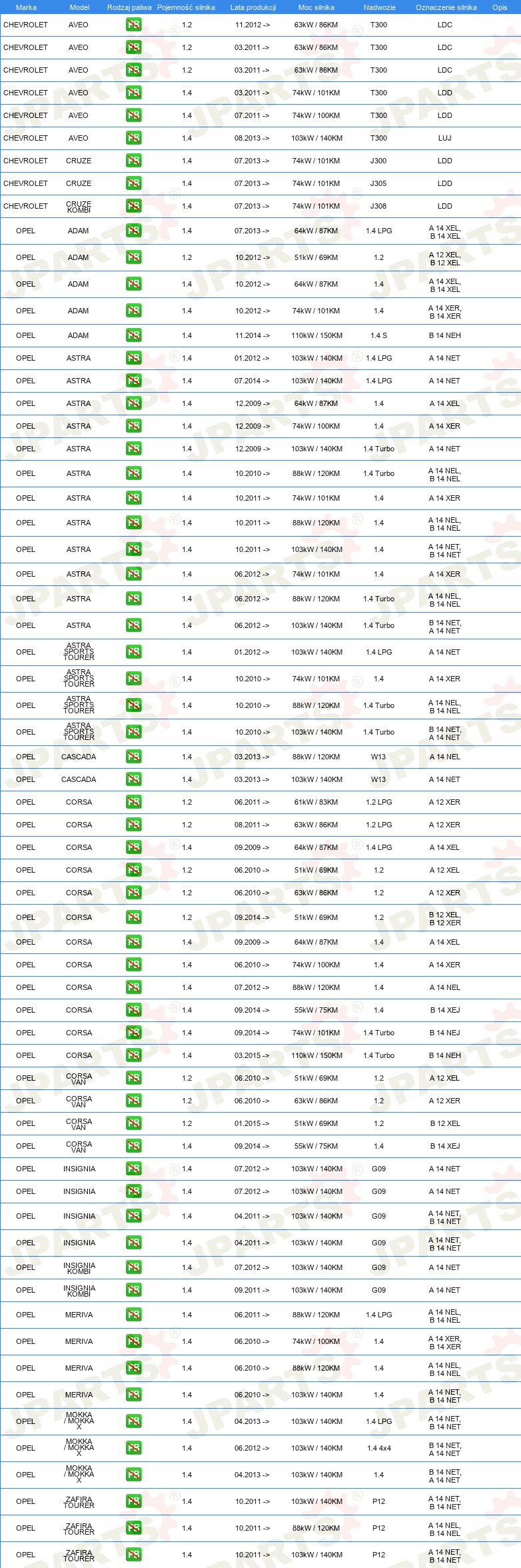521x1568 pixels.
Task: Click the Oznaczenie silnika column header
Action: (x=446, y=7)
